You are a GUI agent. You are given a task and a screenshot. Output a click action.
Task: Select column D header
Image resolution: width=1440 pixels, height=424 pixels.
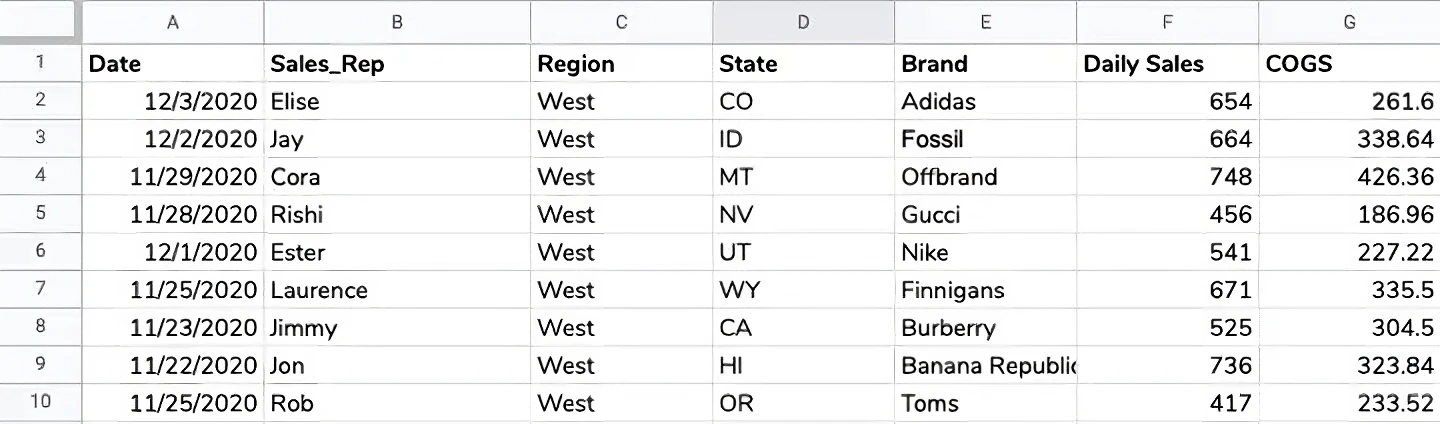(803, 22)
